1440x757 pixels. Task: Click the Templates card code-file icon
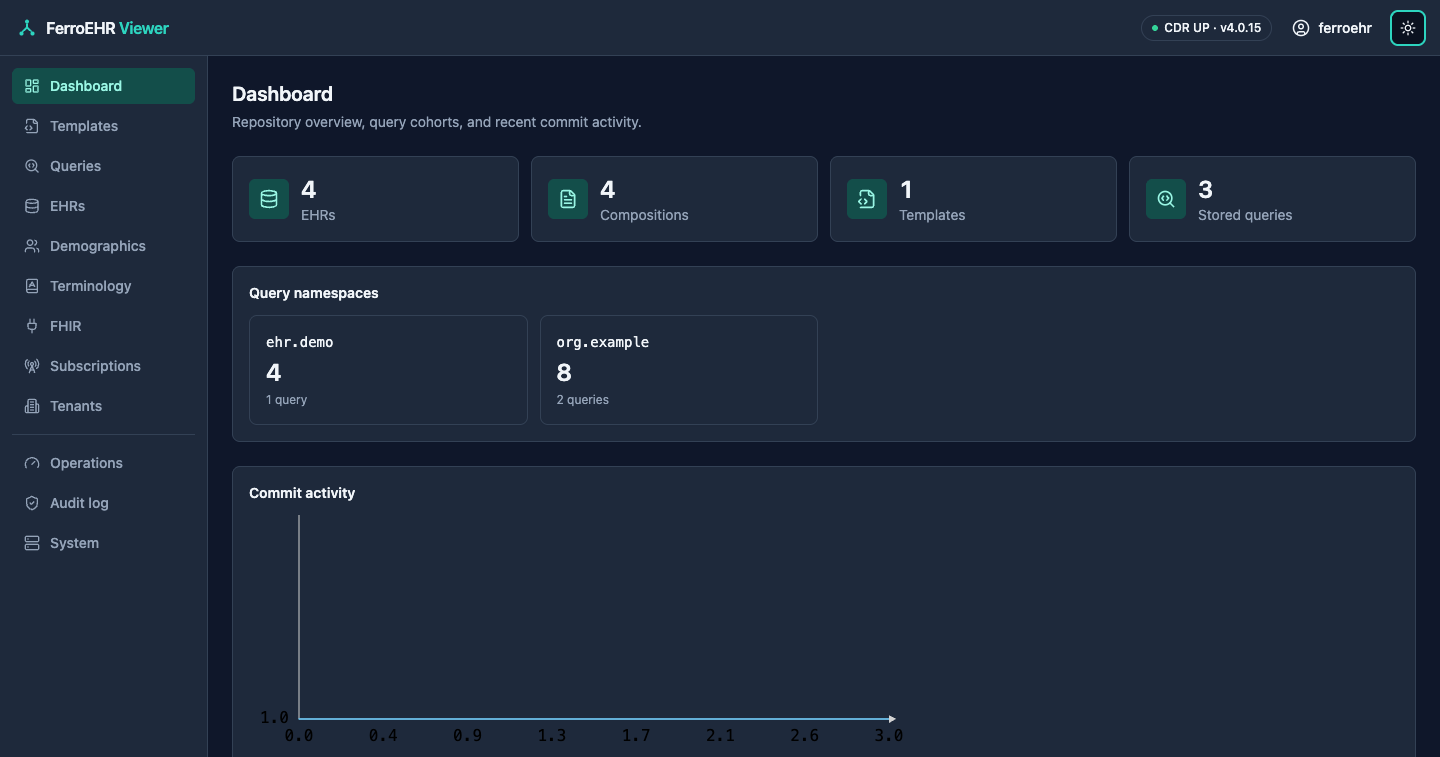867,199
